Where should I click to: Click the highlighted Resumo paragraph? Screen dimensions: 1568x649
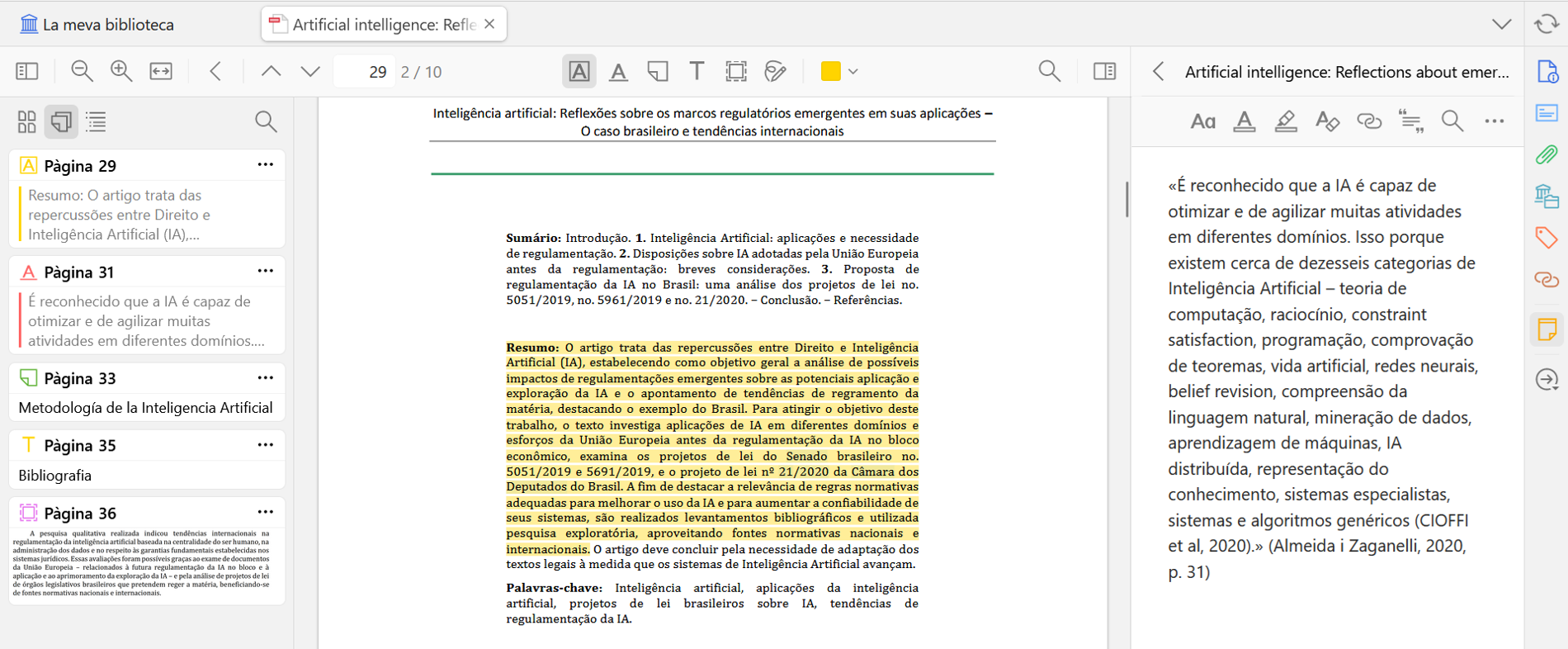click(712, 448)
